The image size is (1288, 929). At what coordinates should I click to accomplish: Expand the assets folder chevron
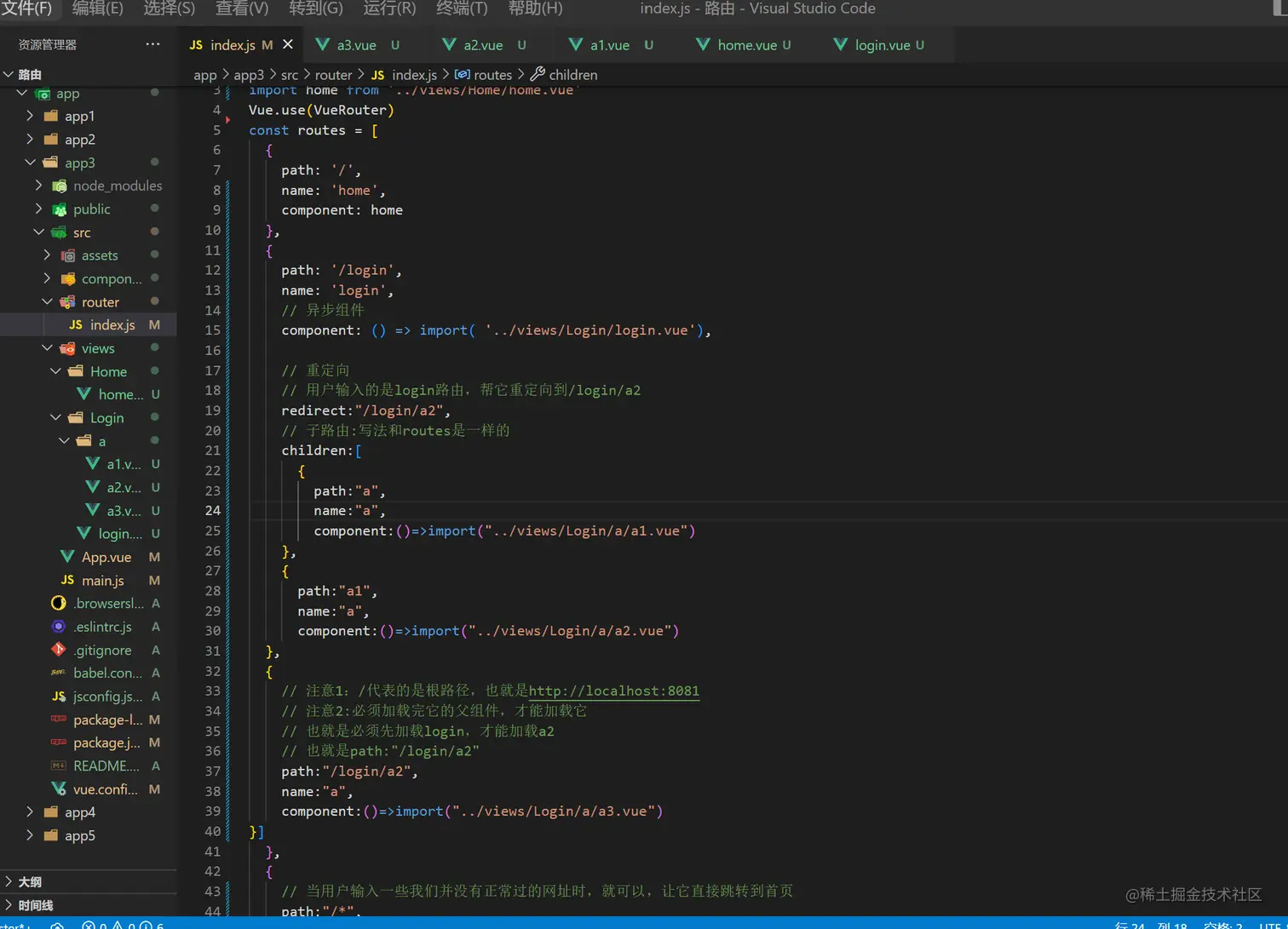coord(47,255)
